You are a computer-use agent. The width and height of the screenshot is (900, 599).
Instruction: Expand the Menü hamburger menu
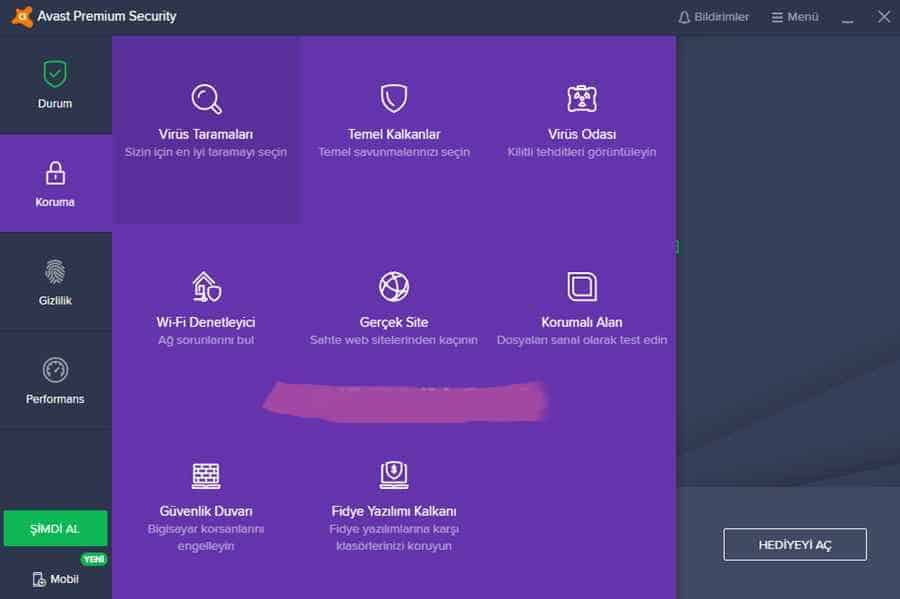click(x=795, y=17)
